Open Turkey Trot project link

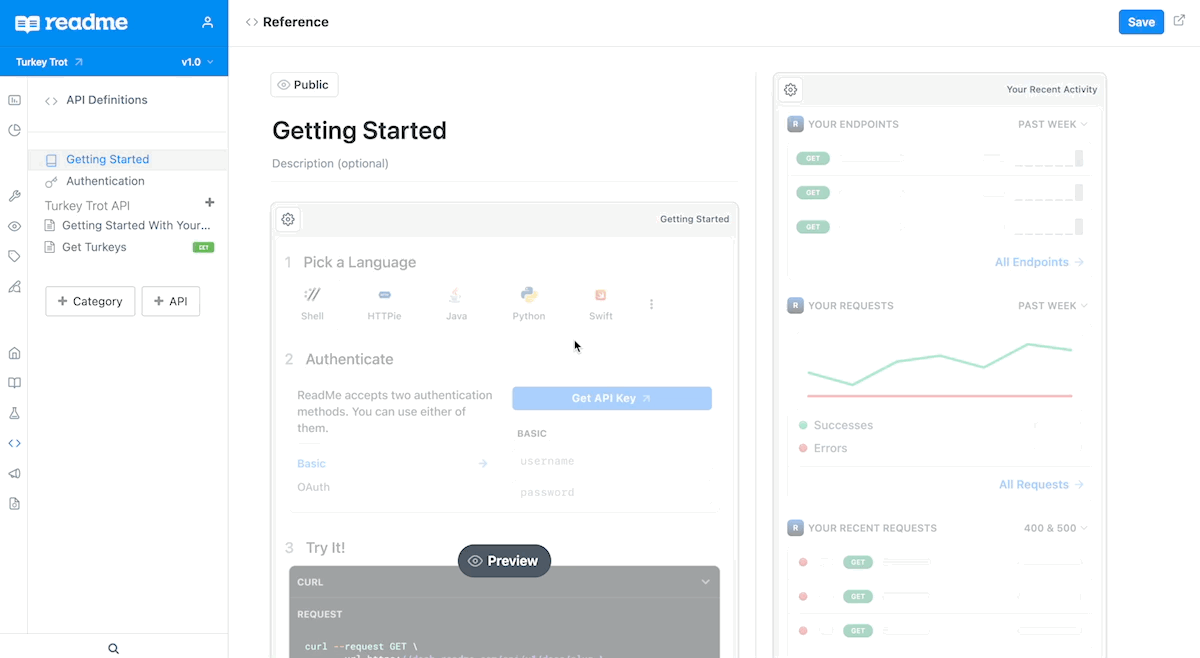click(50, 62)
